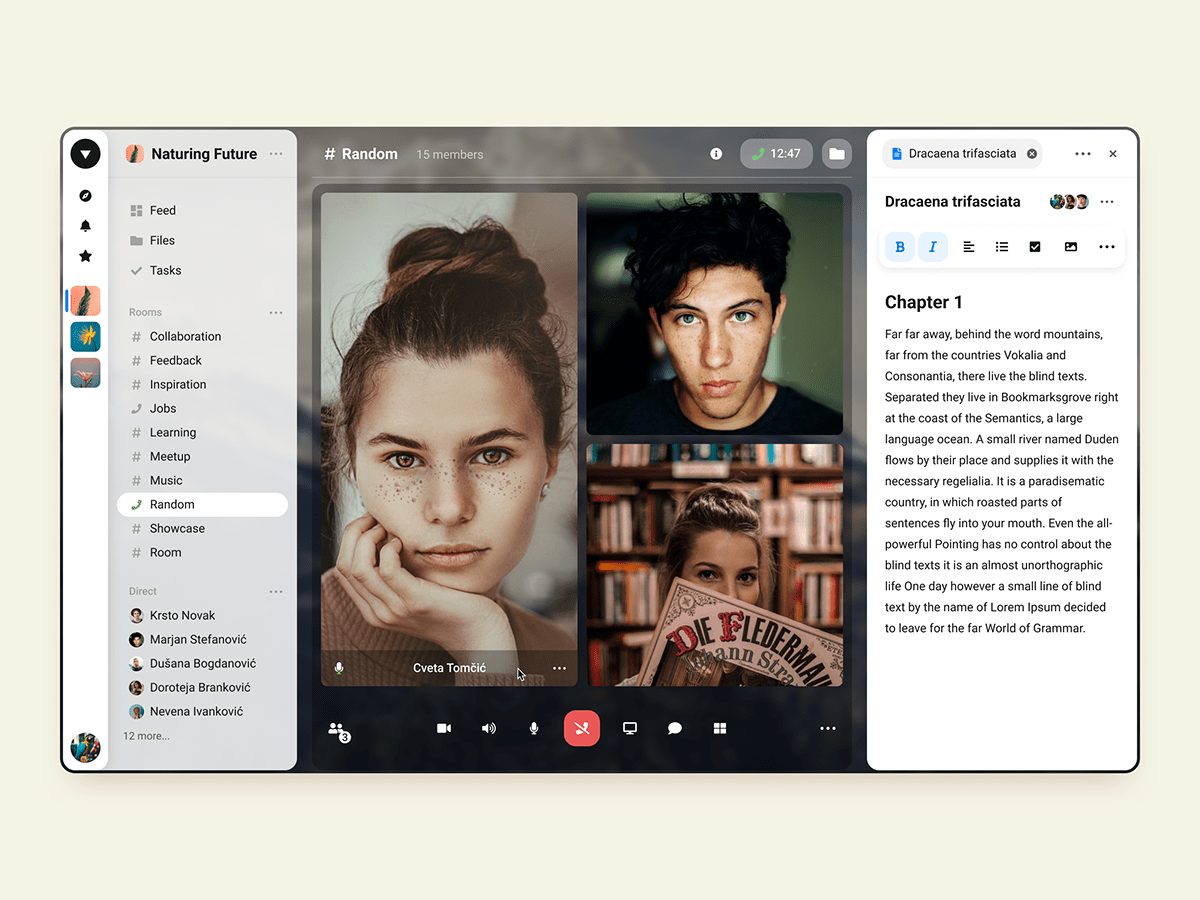
Task: Switch to grid layout view icon
Action: (720, 728)
